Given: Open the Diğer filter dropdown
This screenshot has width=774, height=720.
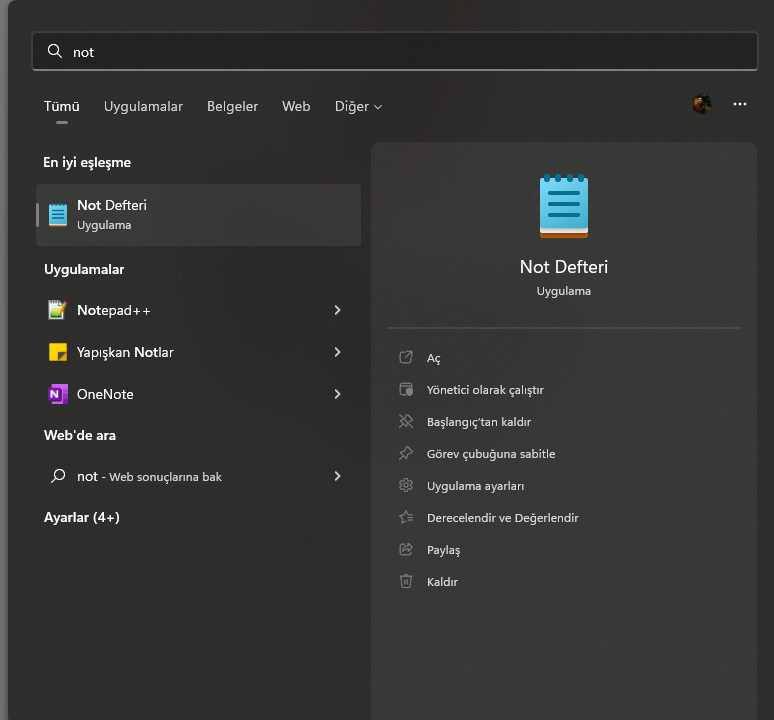Looking at the screenshot, I should pyautogui.click(x=358, y=106).
